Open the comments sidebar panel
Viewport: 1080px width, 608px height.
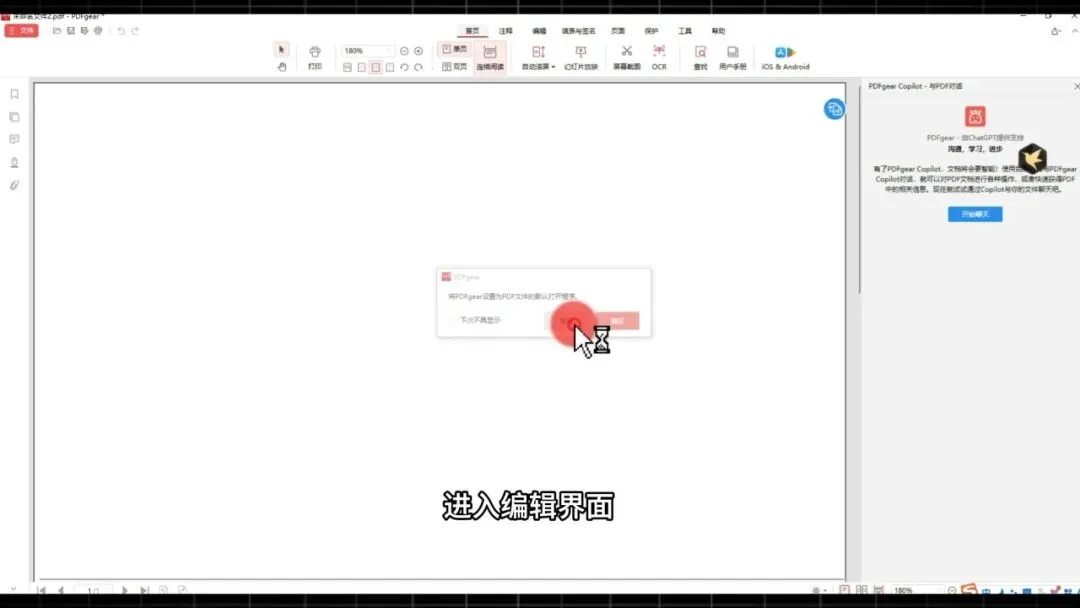[14, 140]
